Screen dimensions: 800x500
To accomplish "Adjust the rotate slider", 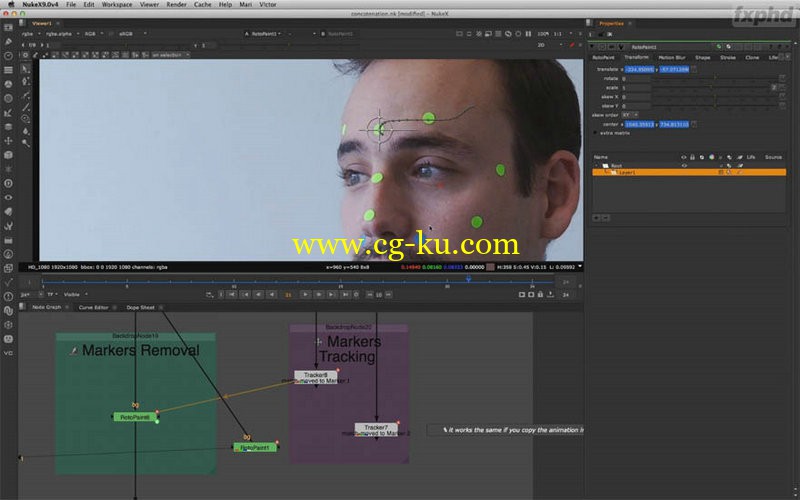I will coord(715,79).
